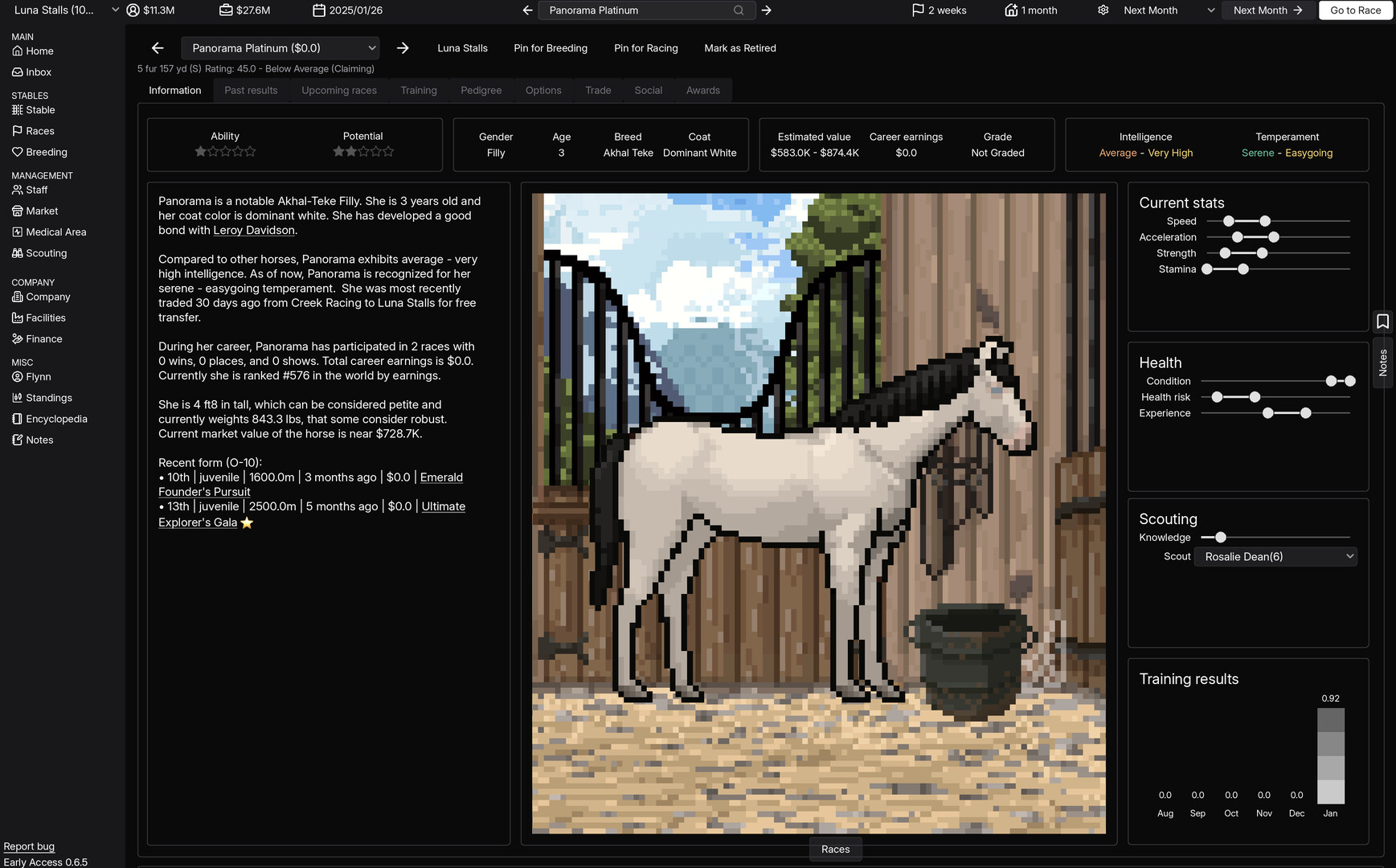Viewport: 1396px width, 868px height.
Task: Open the Inbox from the sidebar
Action: pyautogui.click(x=37, y=72)
